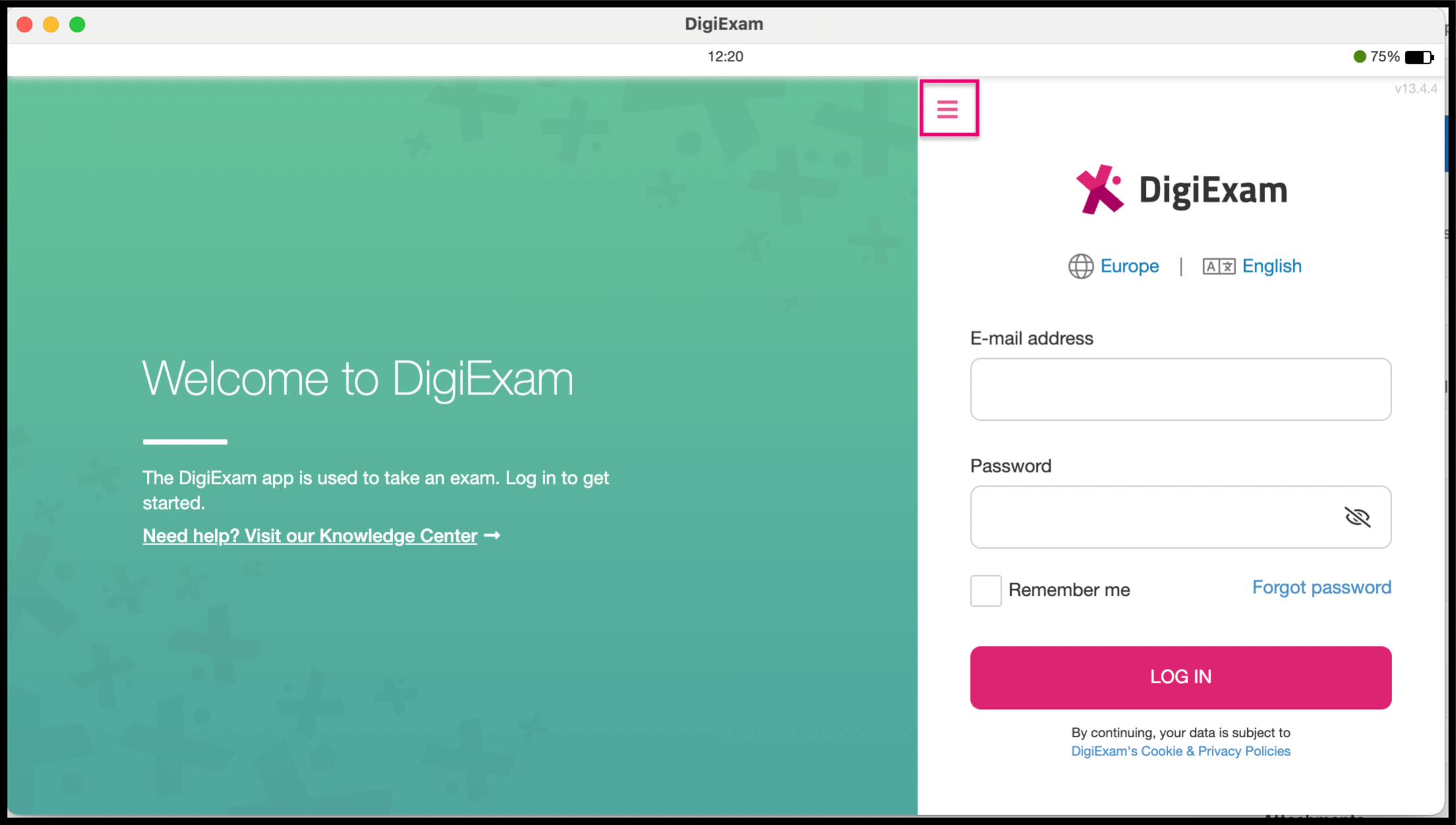
Task: Minimize the DigiExam window
Action: pyautogui.click(x=51, y=24)
